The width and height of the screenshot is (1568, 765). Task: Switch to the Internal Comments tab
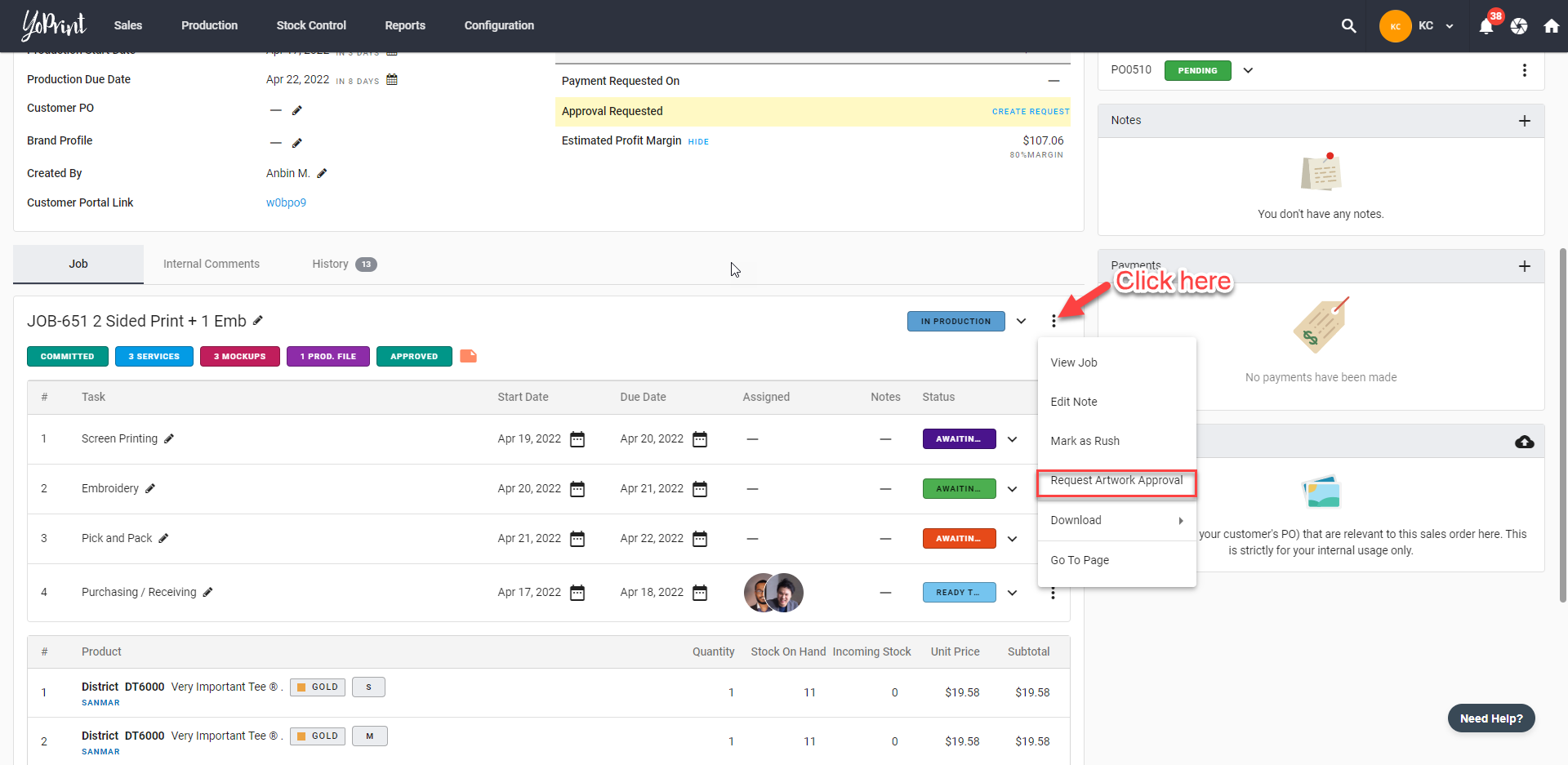[x=211, y=264]
